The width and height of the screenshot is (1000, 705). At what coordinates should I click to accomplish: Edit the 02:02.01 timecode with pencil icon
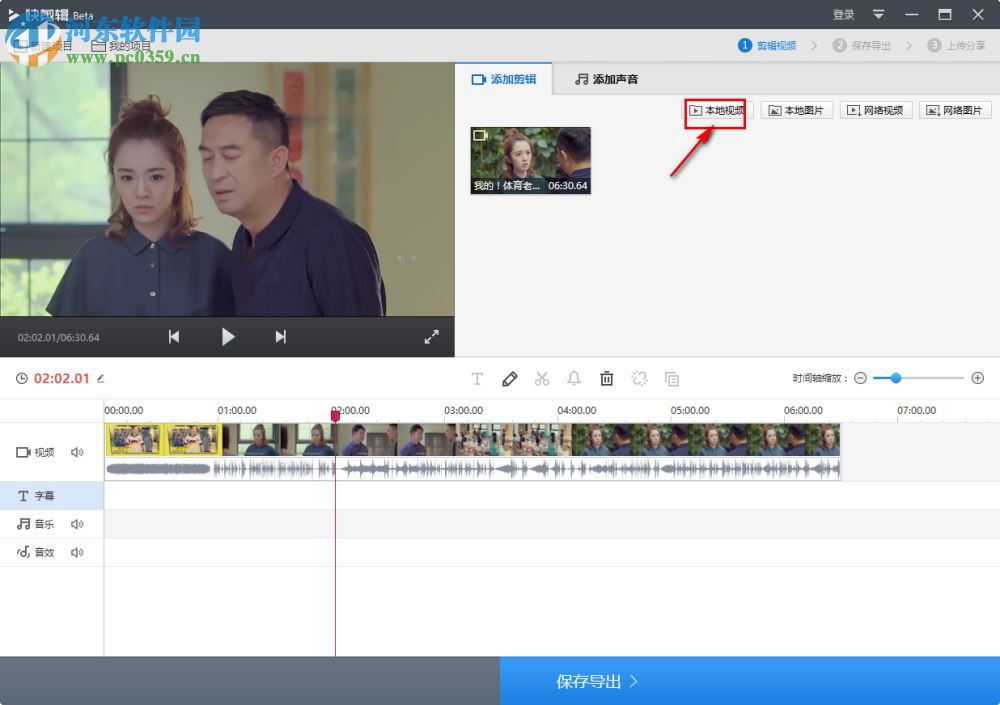100,379
